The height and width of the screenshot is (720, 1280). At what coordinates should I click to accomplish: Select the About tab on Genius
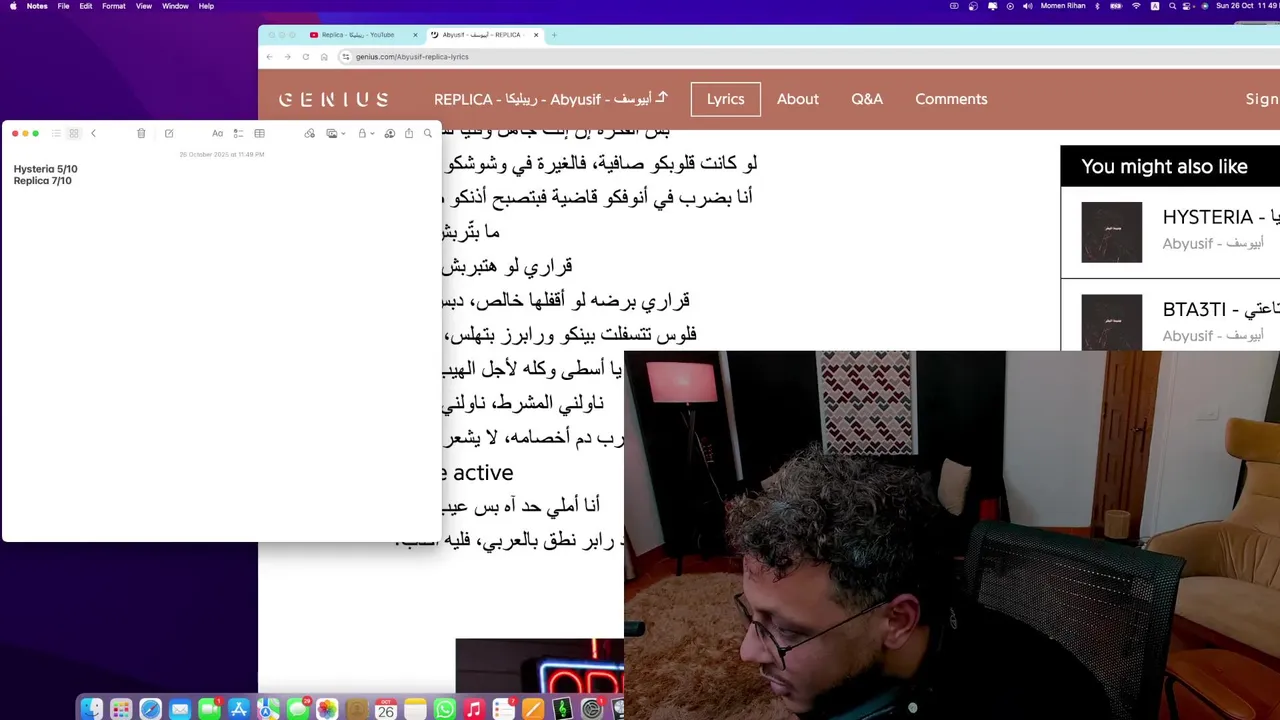pos(798,99)
